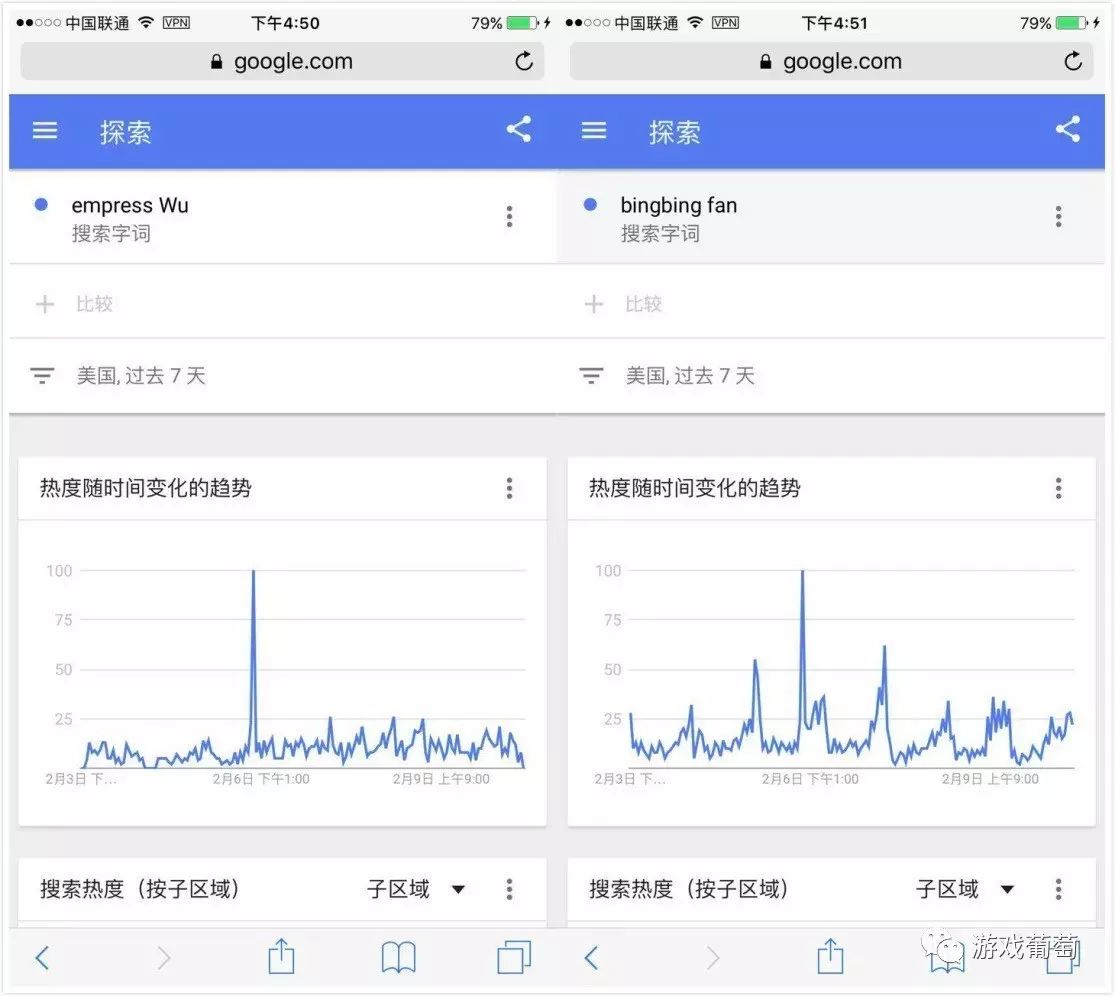Click 热度随时间变化的趋势 heading on left card
This screenshot has height=996, width=1115.
pos(146,488)
